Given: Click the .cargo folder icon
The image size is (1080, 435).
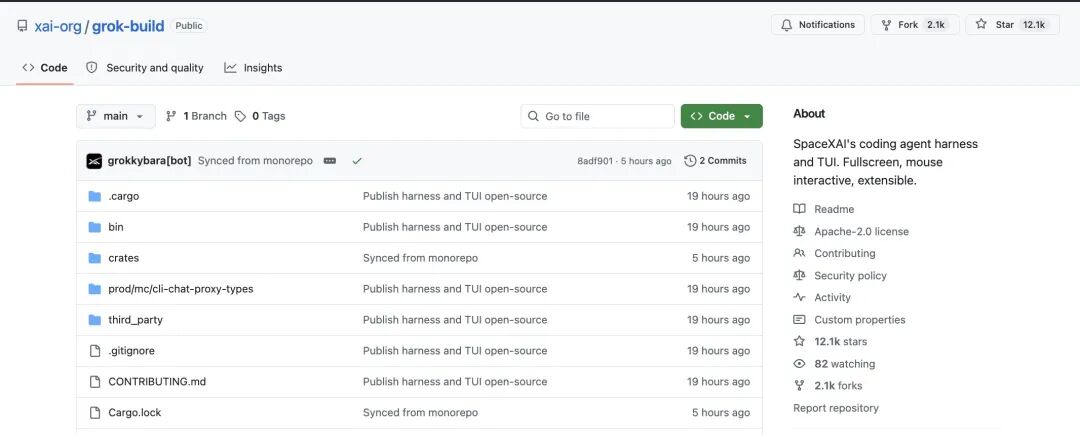Looking at the screenshot, I should (x=95, y=196).
